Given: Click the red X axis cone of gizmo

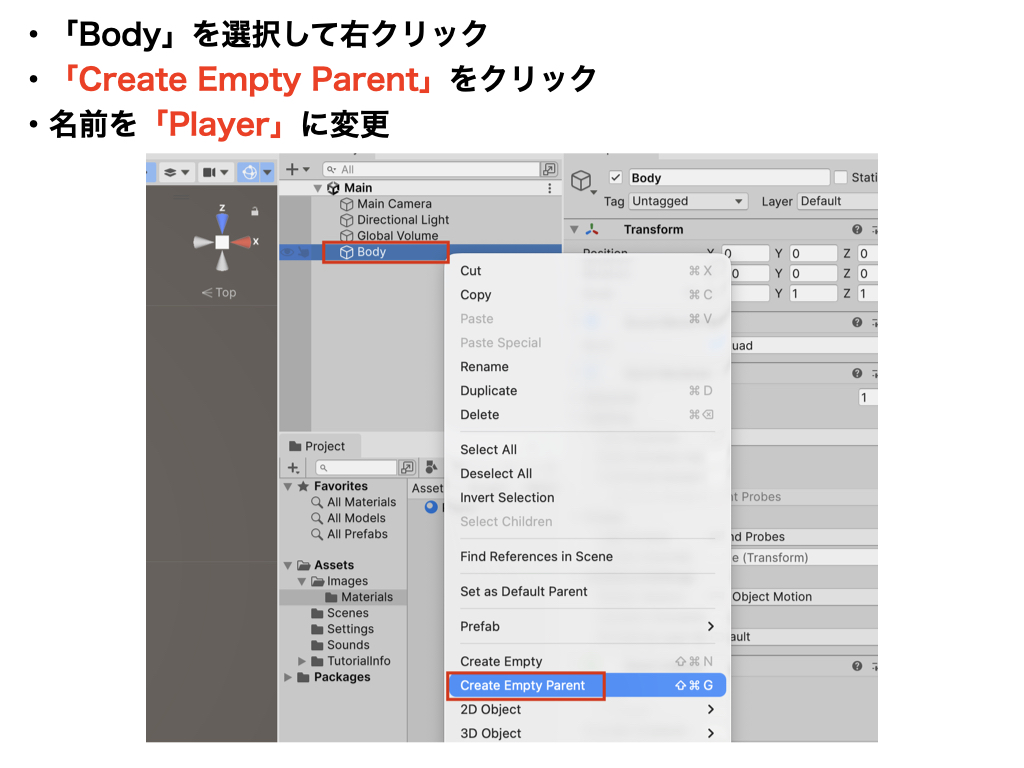Looking at the screenshot, I should click(x=243, y=242).
